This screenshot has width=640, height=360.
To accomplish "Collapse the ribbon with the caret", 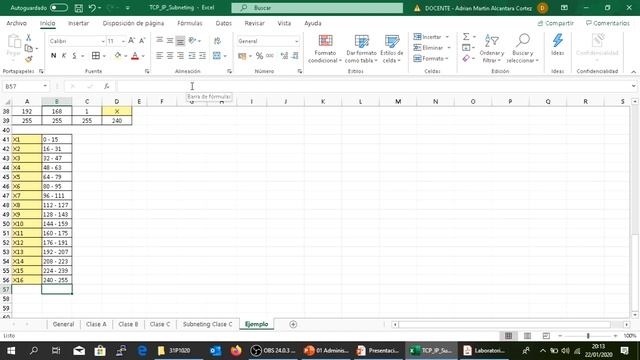I will pyautogui.click(x=633, y=71).
